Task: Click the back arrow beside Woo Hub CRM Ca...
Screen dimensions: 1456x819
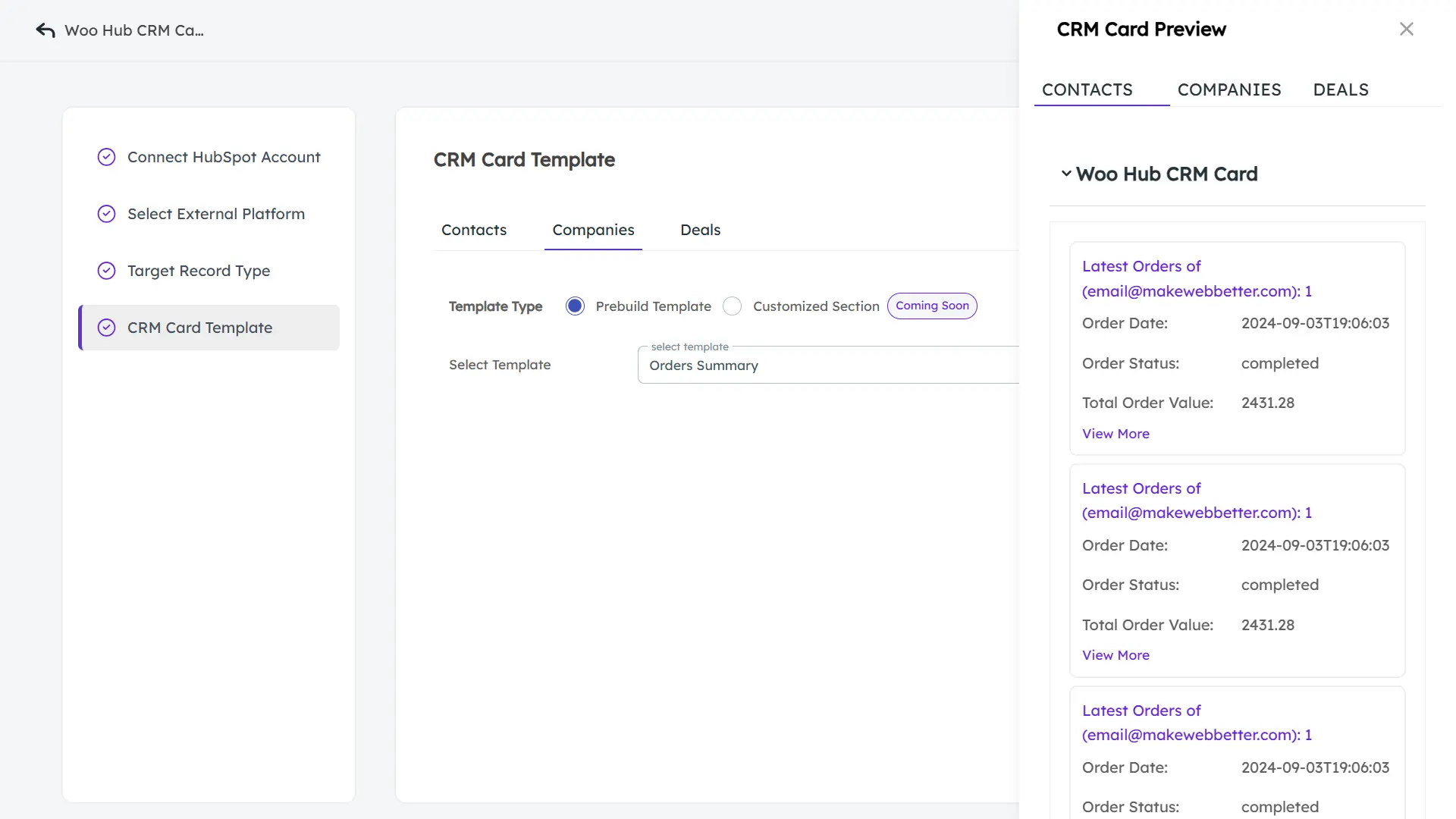Action: pyautogui.click(x=45, y=30)
